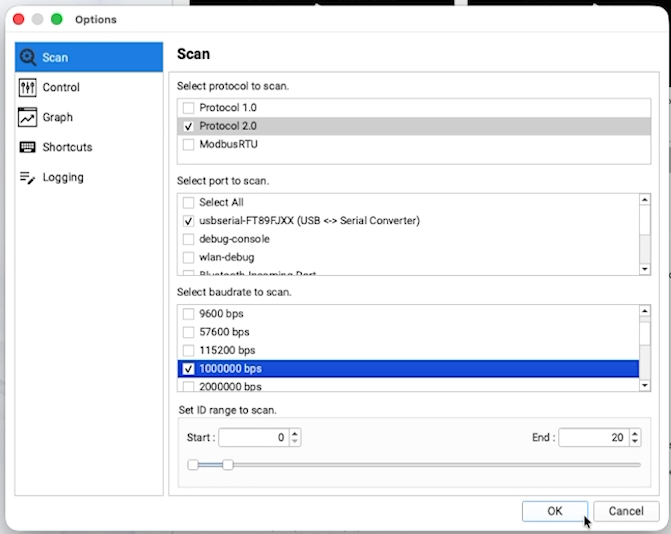Image resolution: width=671 pixels, height=534 pixels.
Task: Increase the Start ID with up stepper
Action: 295,433
